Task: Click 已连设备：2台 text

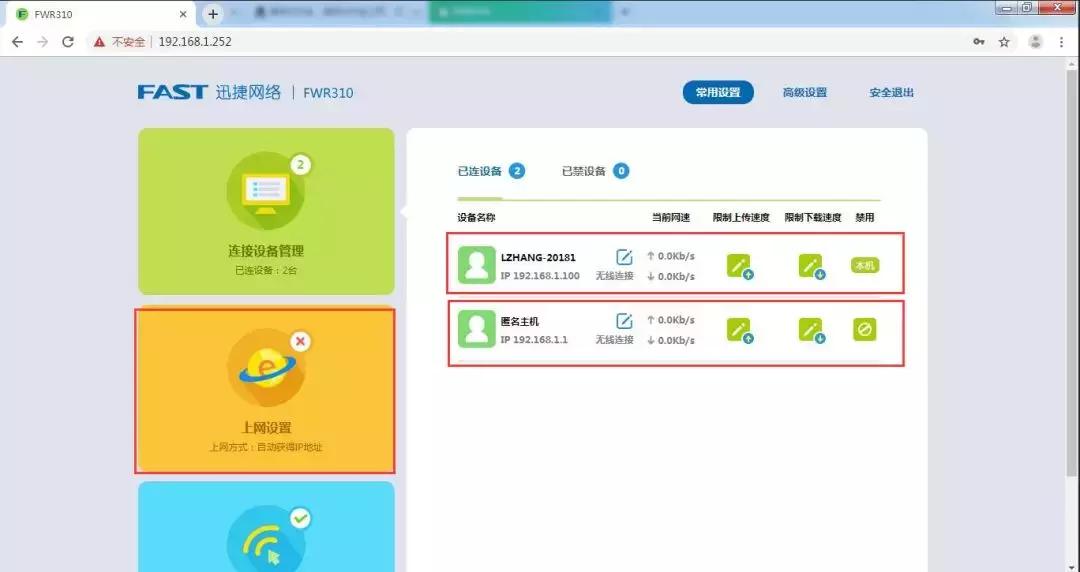Action: click(266, 271)
